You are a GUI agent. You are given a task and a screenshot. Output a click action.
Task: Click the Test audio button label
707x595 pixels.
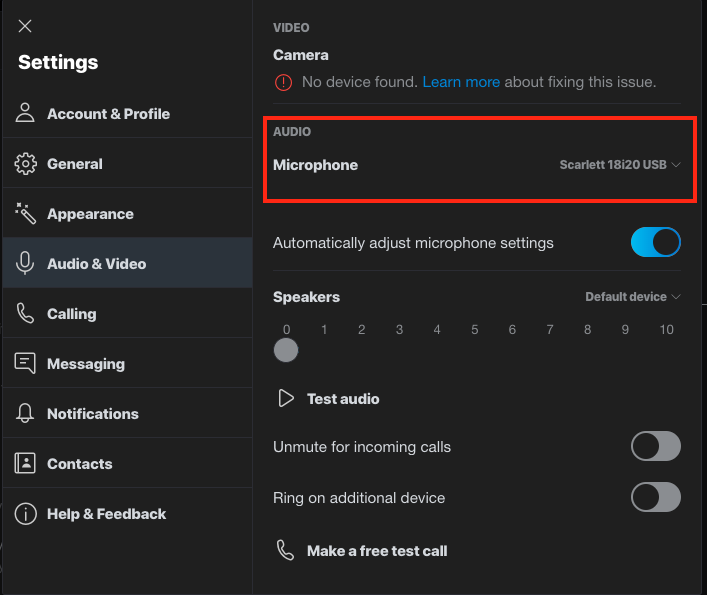[x=343, y=399]
